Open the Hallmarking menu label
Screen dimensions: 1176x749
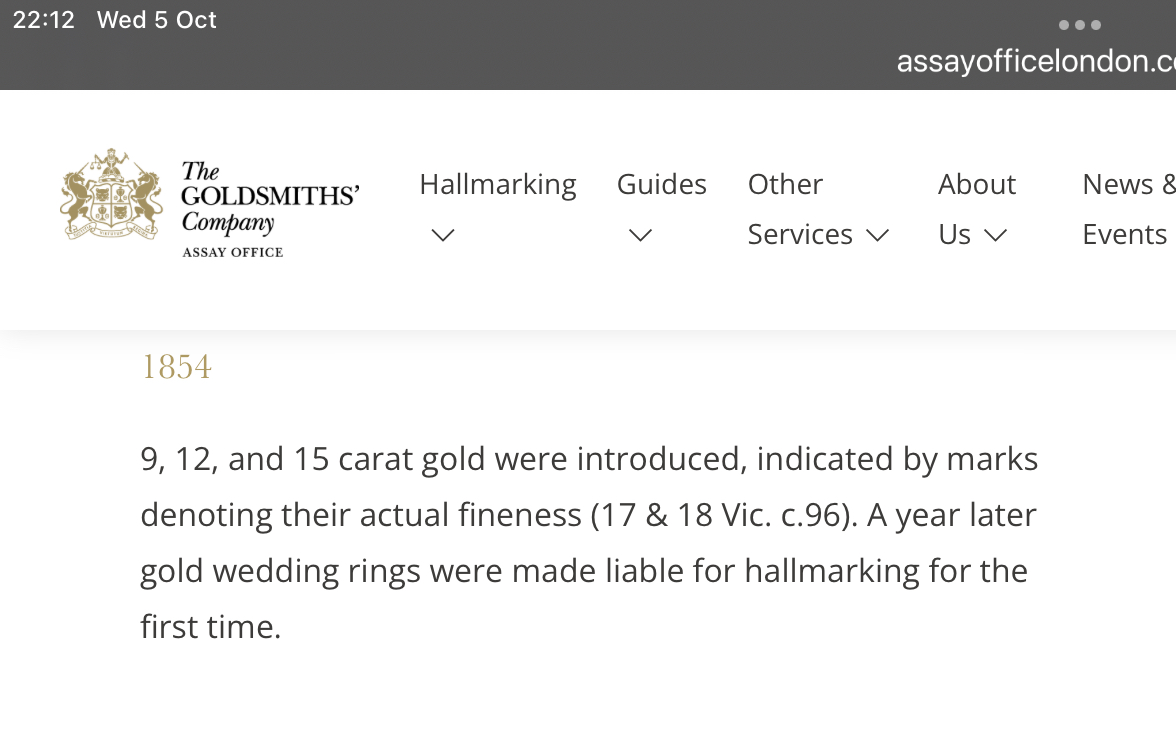497,184
